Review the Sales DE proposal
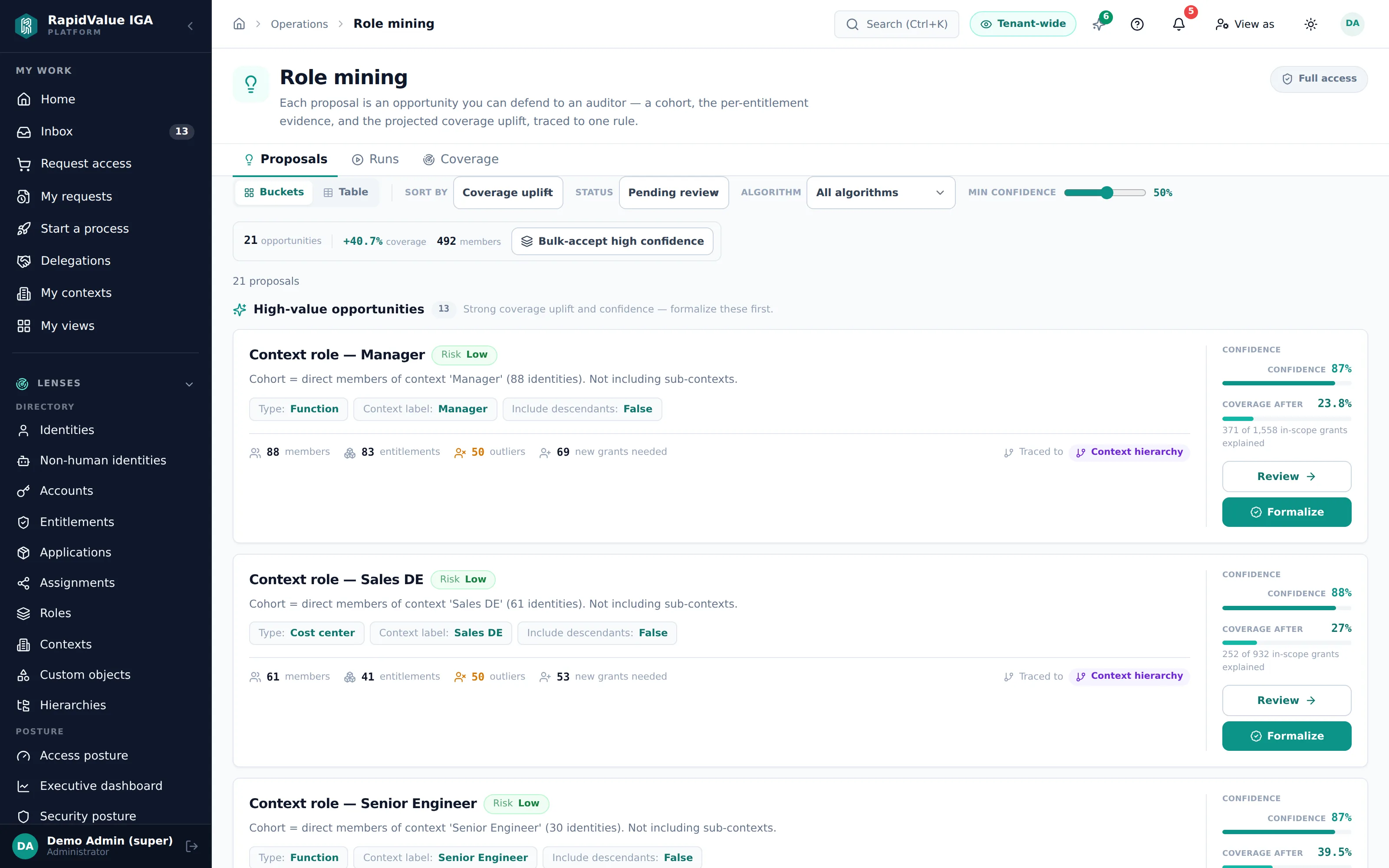1389x868 pixels. click(x=1286, y=700)
